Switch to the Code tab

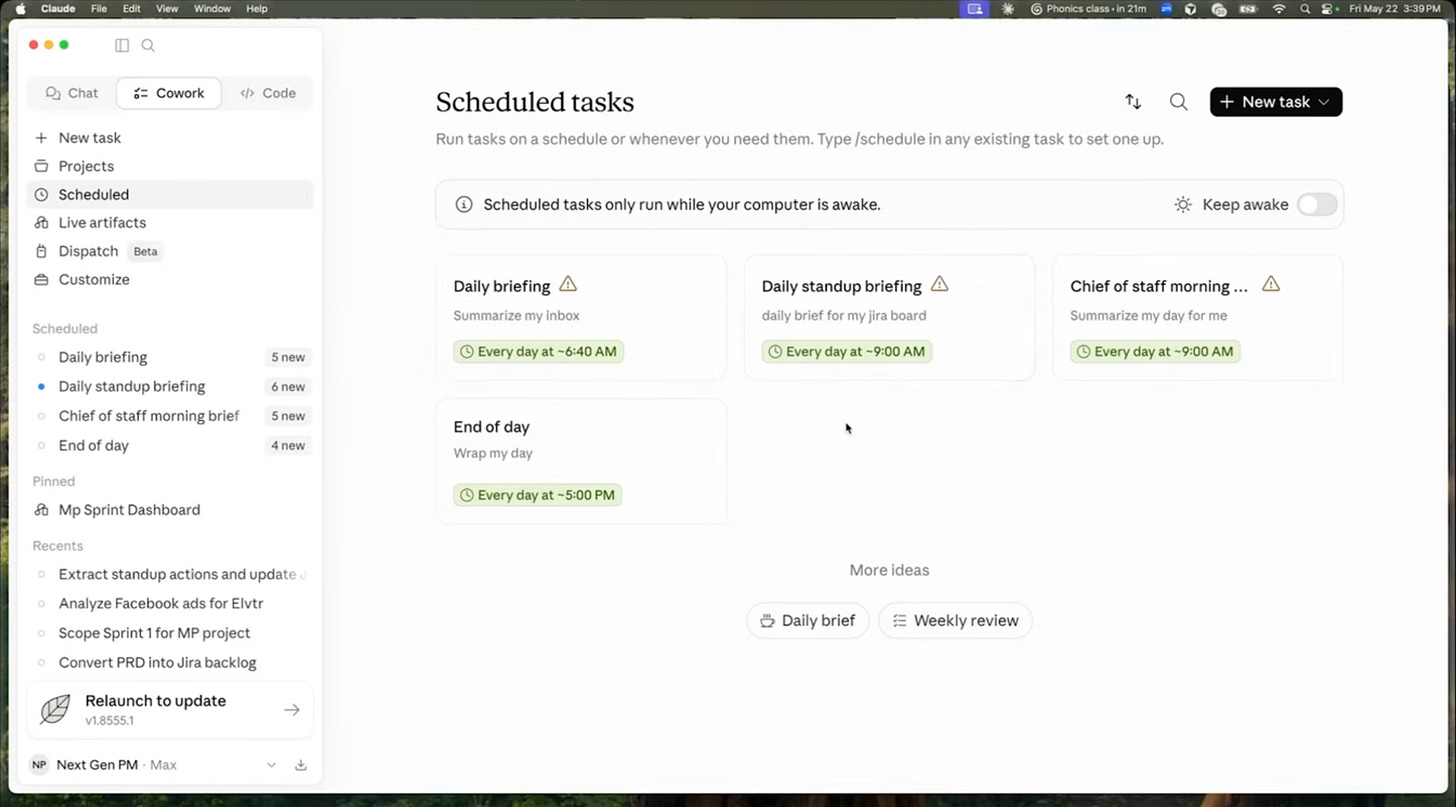click(268, 93)
